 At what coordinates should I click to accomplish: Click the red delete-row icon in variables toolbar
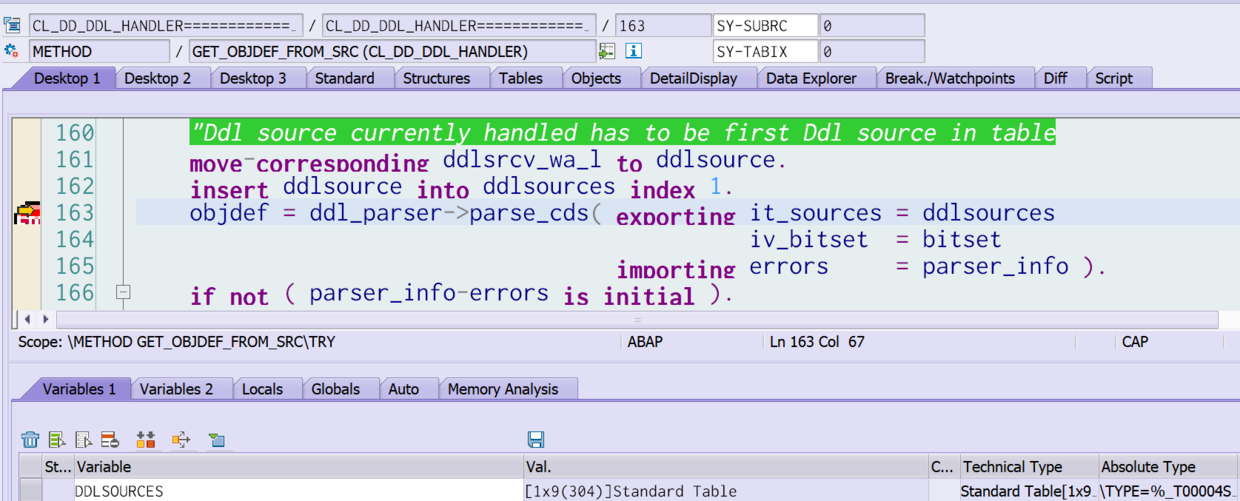coord(110,439)
